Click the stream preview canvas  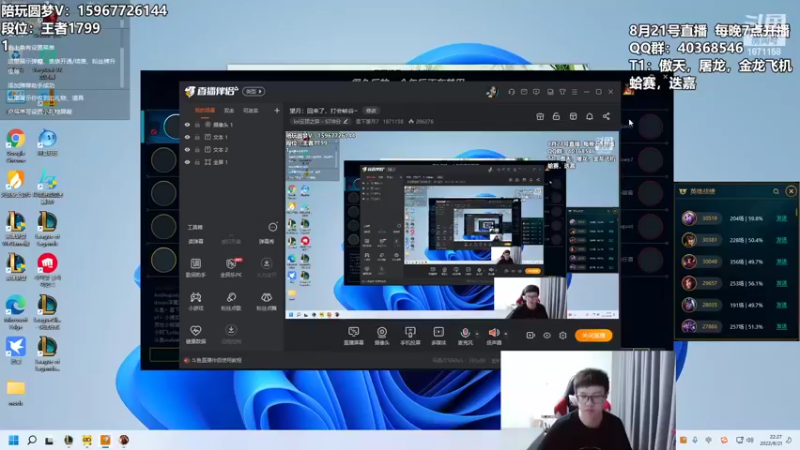(x=452, y=225)
